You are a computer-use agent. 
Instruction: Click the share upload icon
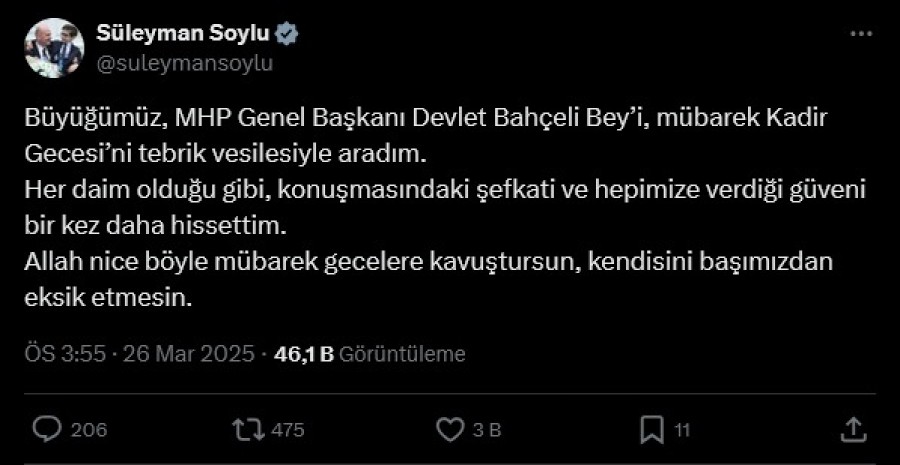[x=853, y=430]
